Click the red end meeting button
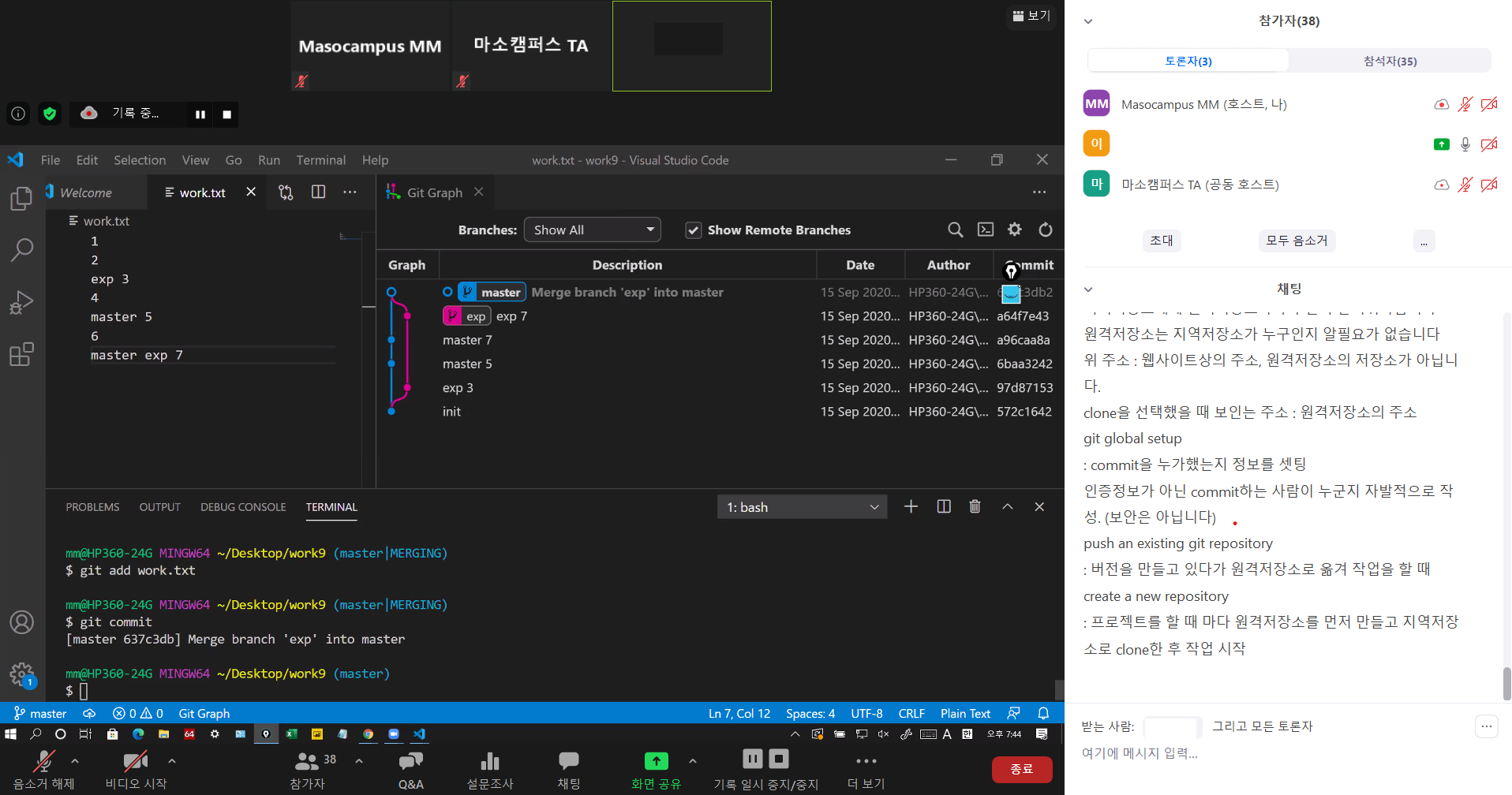The height and width of the screenshot is (795, 1512). pos(1021,769)
